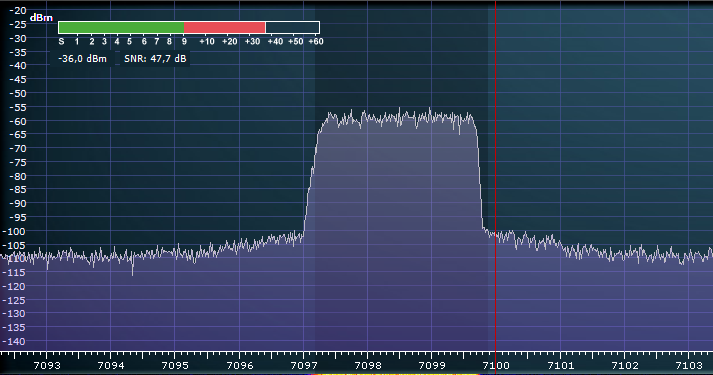Click the S-meter signal strength bar
Screen dimensions: 713x375
[189, 27]
